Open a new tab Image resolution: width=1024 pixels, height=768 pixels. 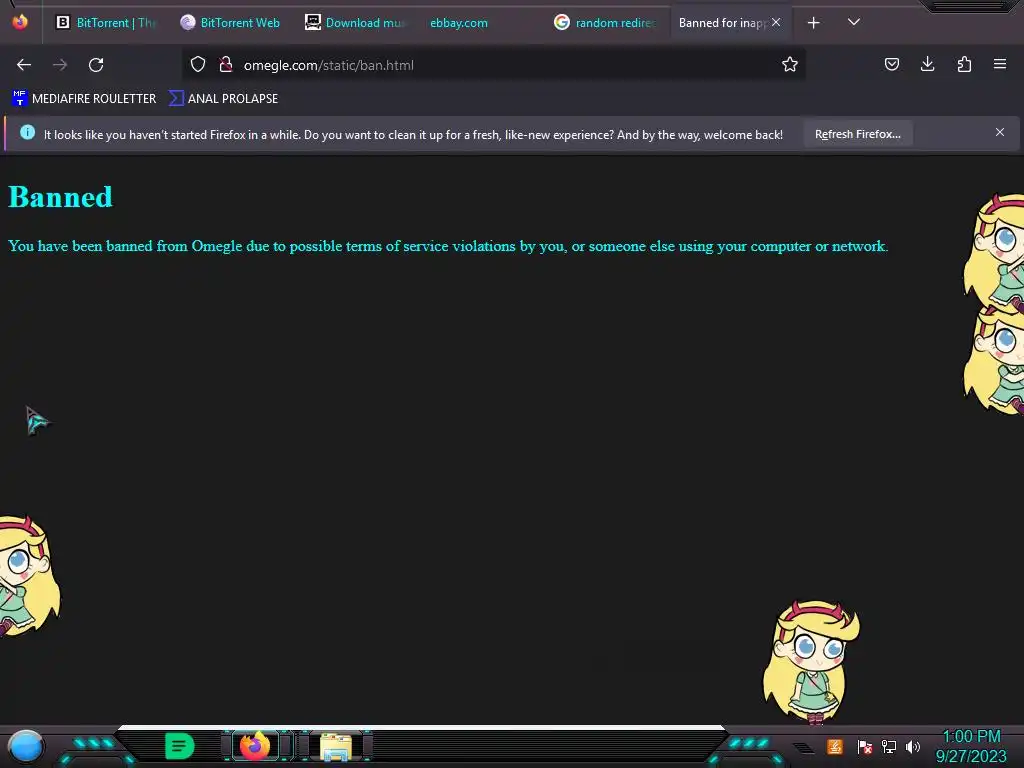(813, 23)
